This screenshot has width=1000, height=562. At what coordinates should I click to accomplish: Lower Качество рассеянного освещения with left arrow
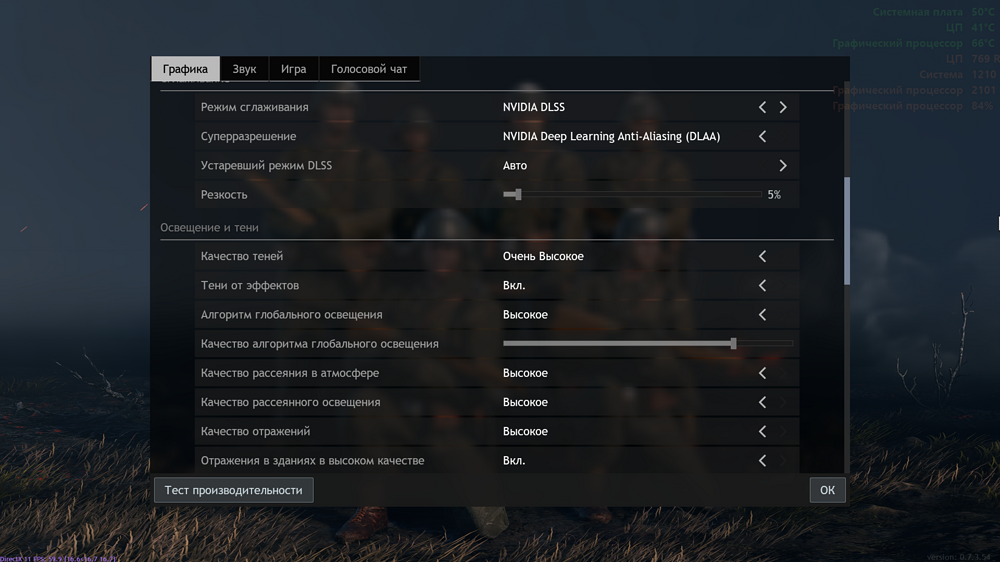[x=762, y=402]
